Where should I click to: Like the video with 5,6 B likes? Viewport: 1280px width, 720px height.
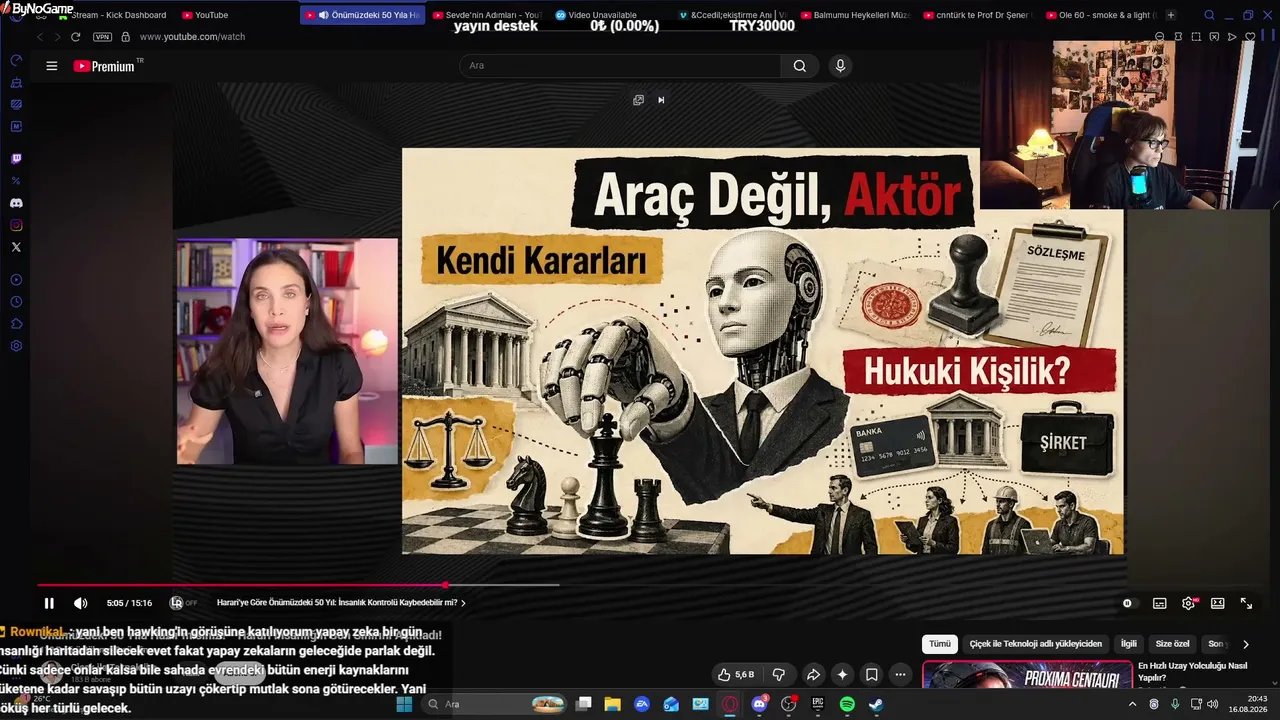pos(737,675)
